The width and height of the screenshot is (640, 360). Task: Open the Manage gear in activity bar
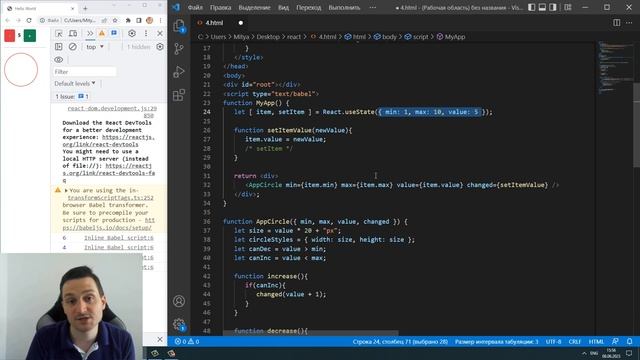(x=179, y=324)
